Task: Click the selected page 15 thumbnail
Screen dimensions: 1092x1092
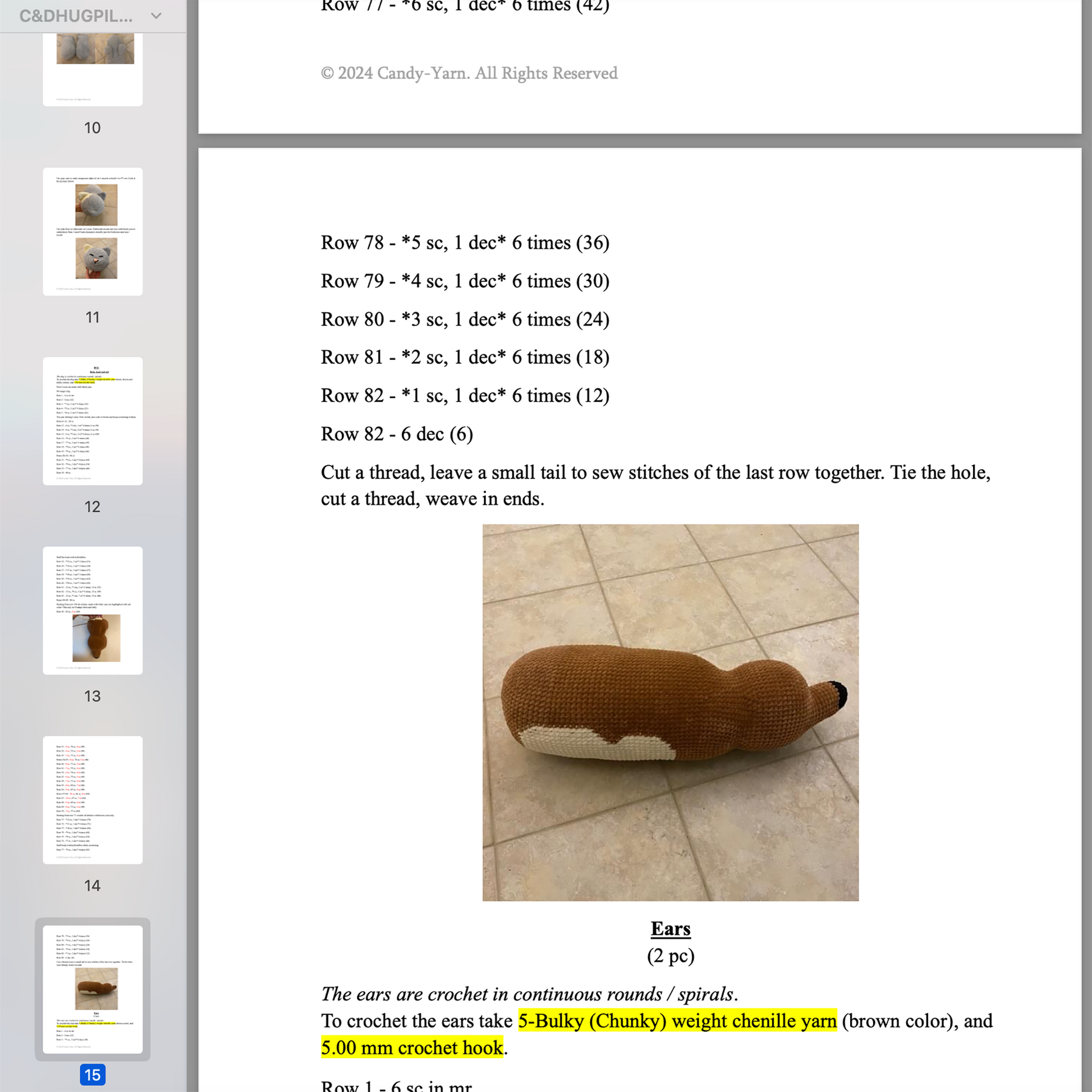Action: point(93,989)
